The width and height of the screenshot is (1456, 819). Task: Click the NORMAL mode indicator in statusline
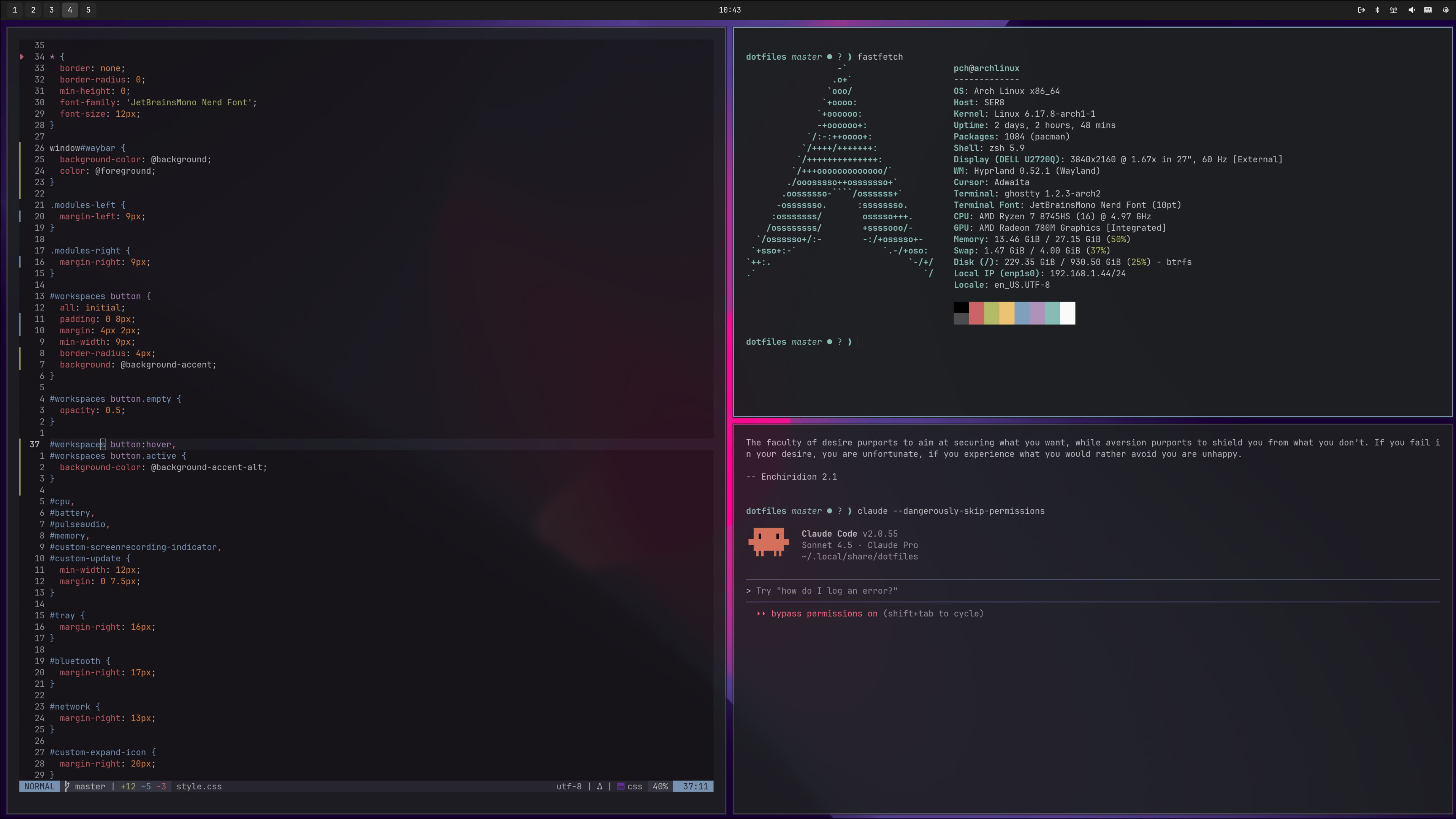click(39, 786)
